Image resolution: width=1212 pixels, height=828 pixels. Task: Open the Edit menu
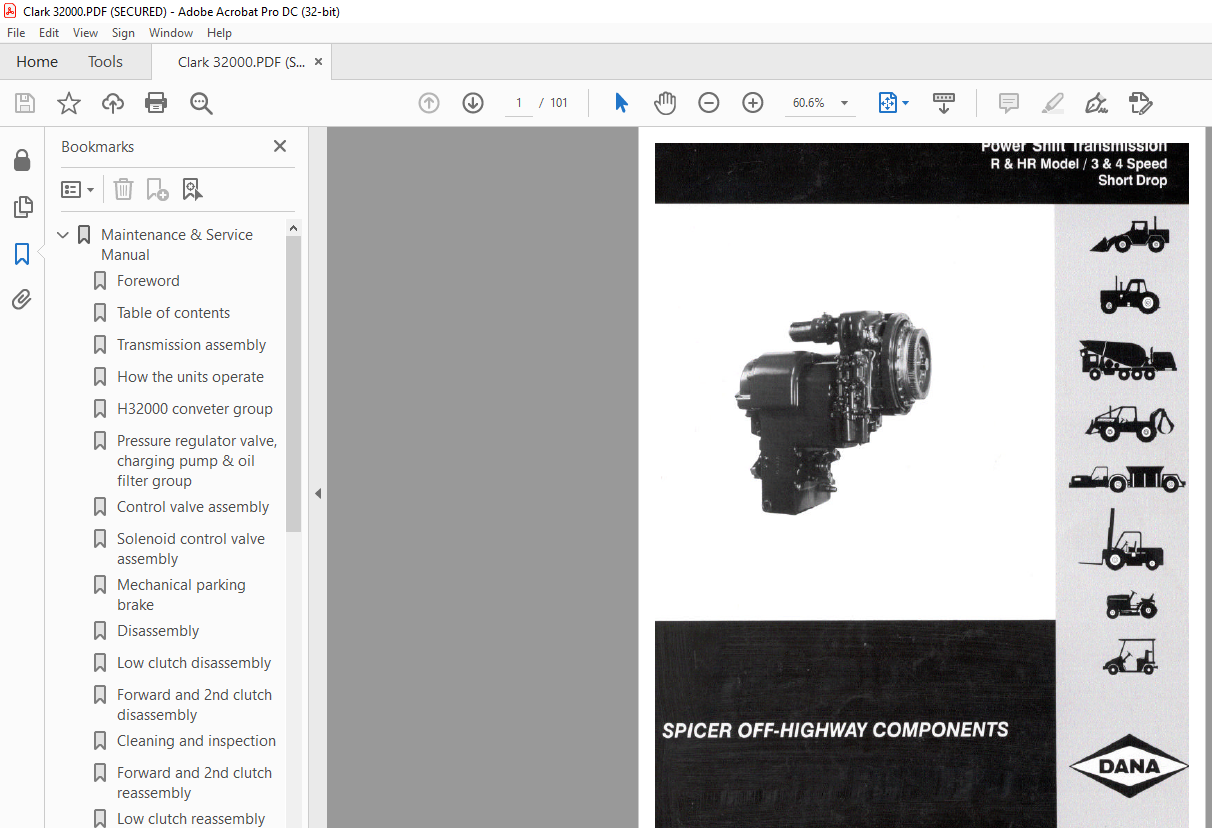click(x=49, y=33)
